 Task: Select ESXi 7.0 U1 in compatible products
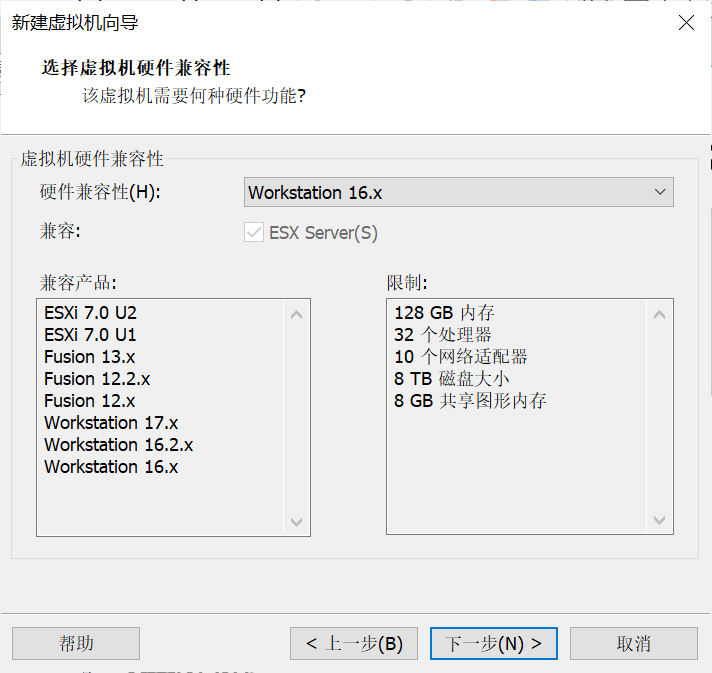point(90,335)
